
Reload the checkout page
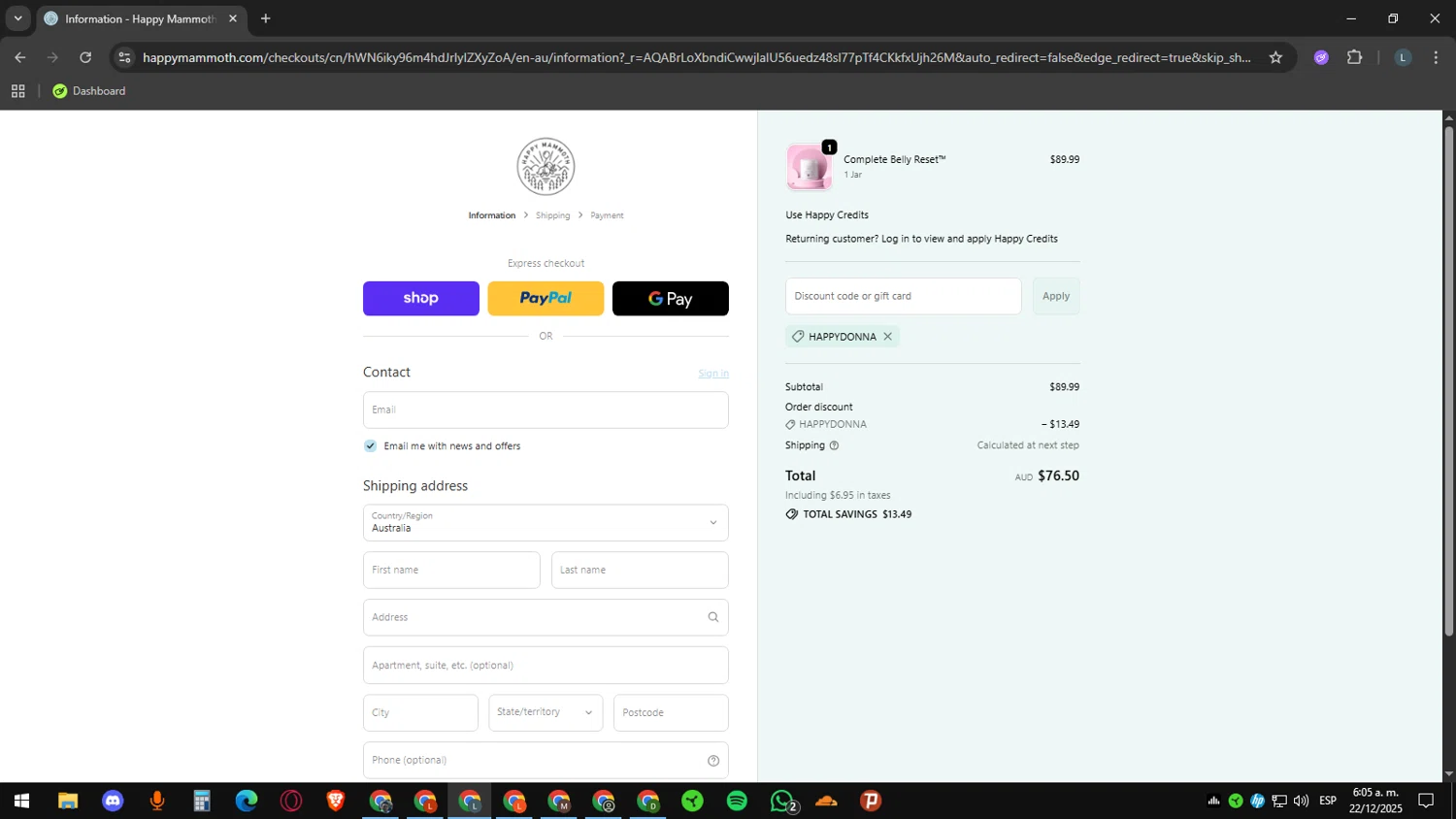click(85, 57)
